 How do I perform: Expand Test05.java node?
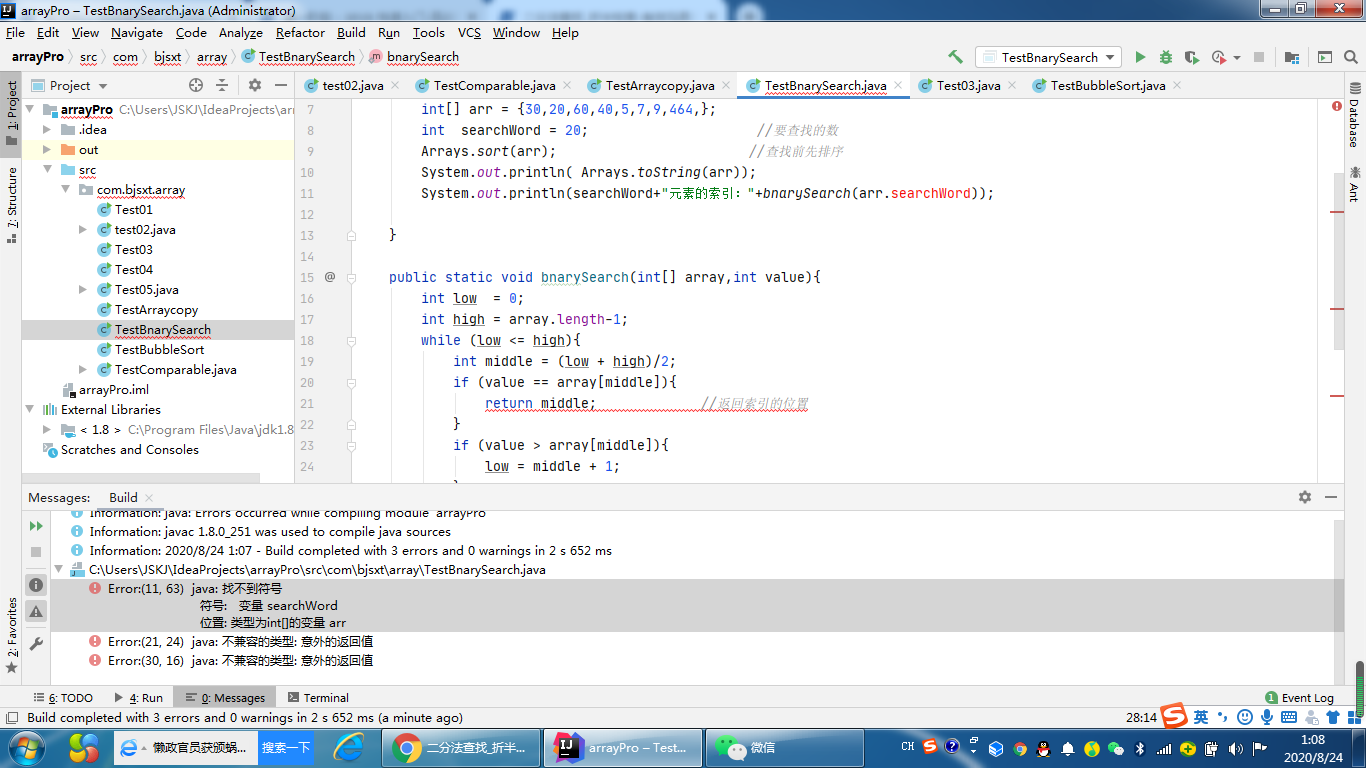83,289
